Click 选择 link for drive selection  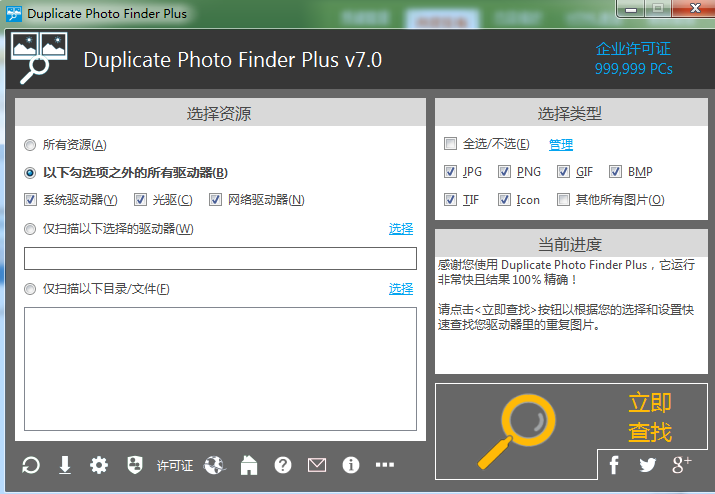click(401, 229)
